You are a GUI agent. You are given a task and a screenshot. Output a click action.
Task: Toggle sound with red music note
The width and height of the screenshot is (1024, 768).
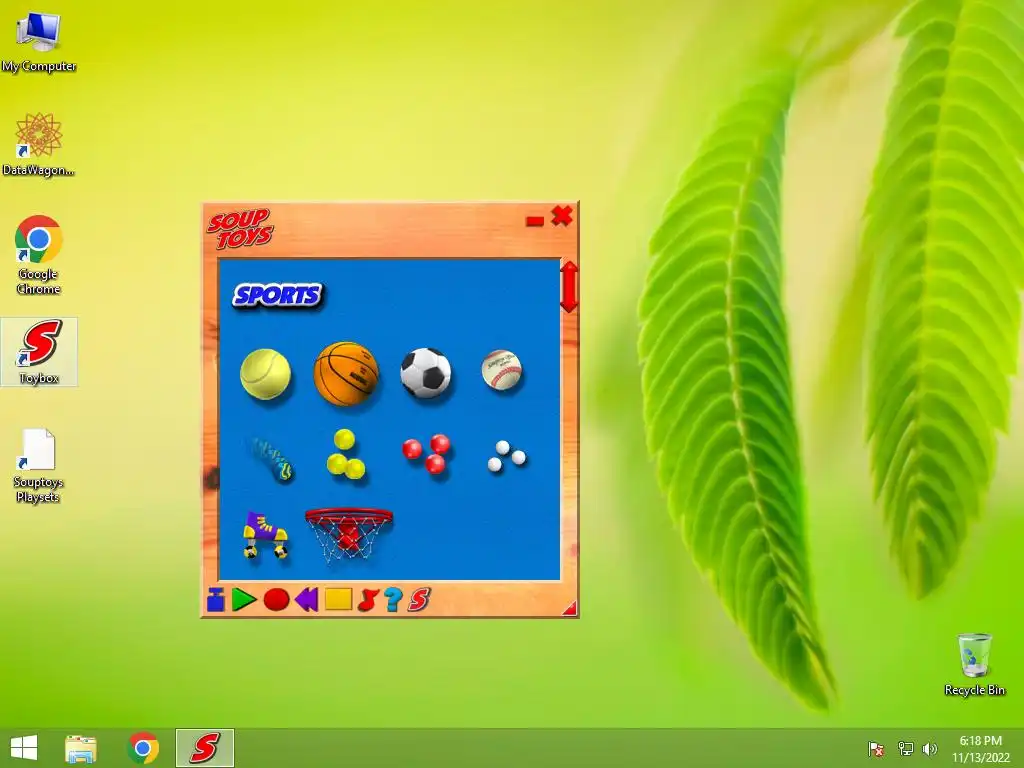pos(368,600)
